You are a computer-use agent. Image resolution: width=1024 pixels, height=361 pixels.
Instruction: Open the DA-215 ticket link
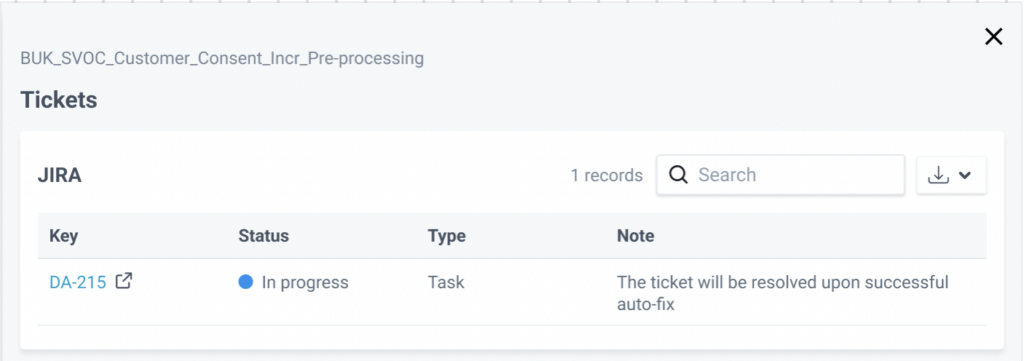pos(78,283)
